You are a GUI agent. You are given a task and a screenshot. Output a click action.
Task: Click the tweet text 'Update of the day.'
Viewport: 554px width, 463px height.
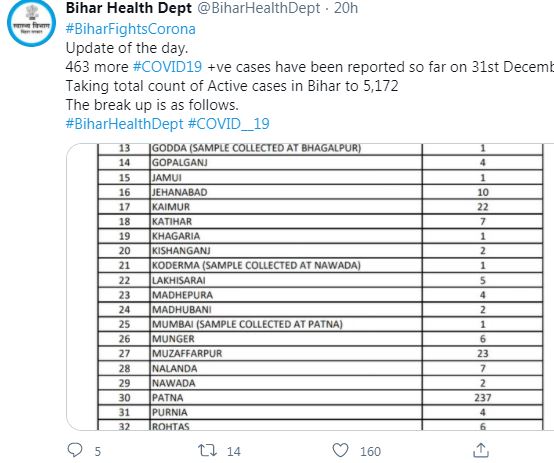(x=127, y=48)
